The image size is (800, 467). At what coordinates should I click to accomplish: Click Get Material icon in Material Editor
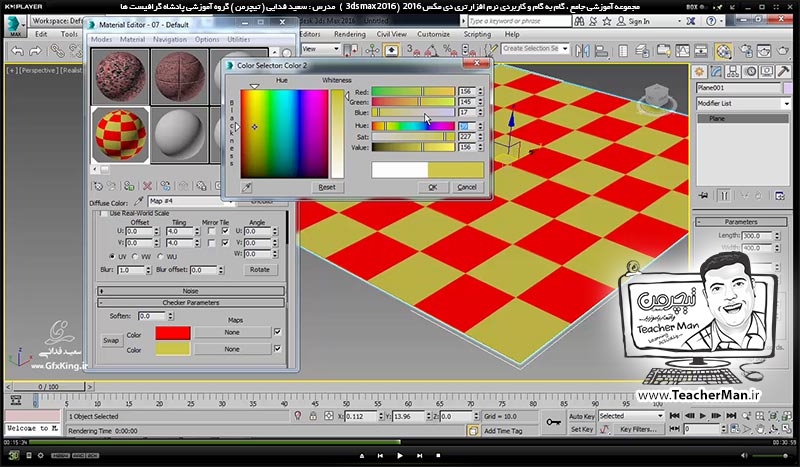click(x=98, y=186)
